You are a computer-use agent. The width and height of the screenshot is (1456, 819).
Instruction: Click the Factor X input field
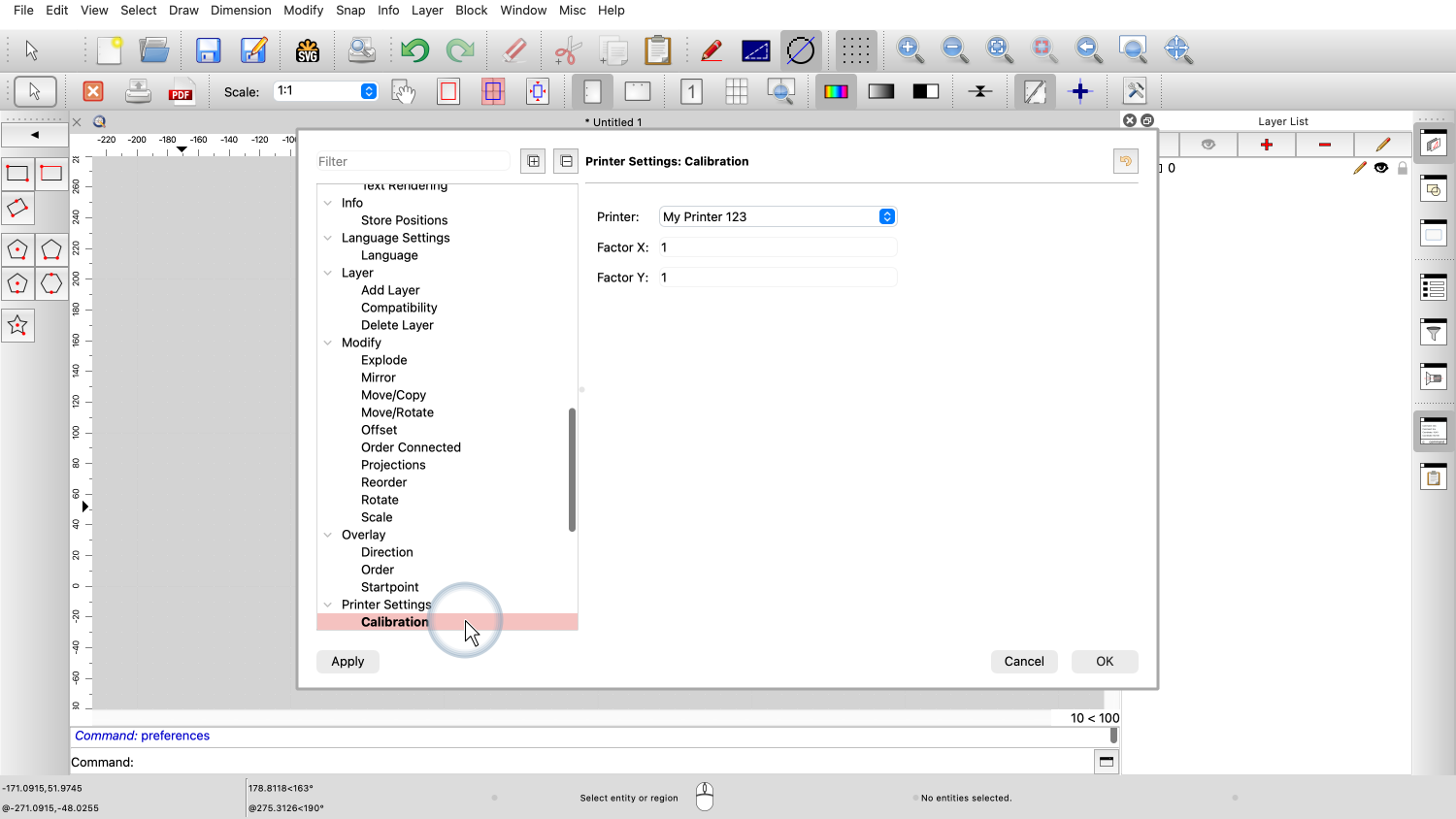777,247
